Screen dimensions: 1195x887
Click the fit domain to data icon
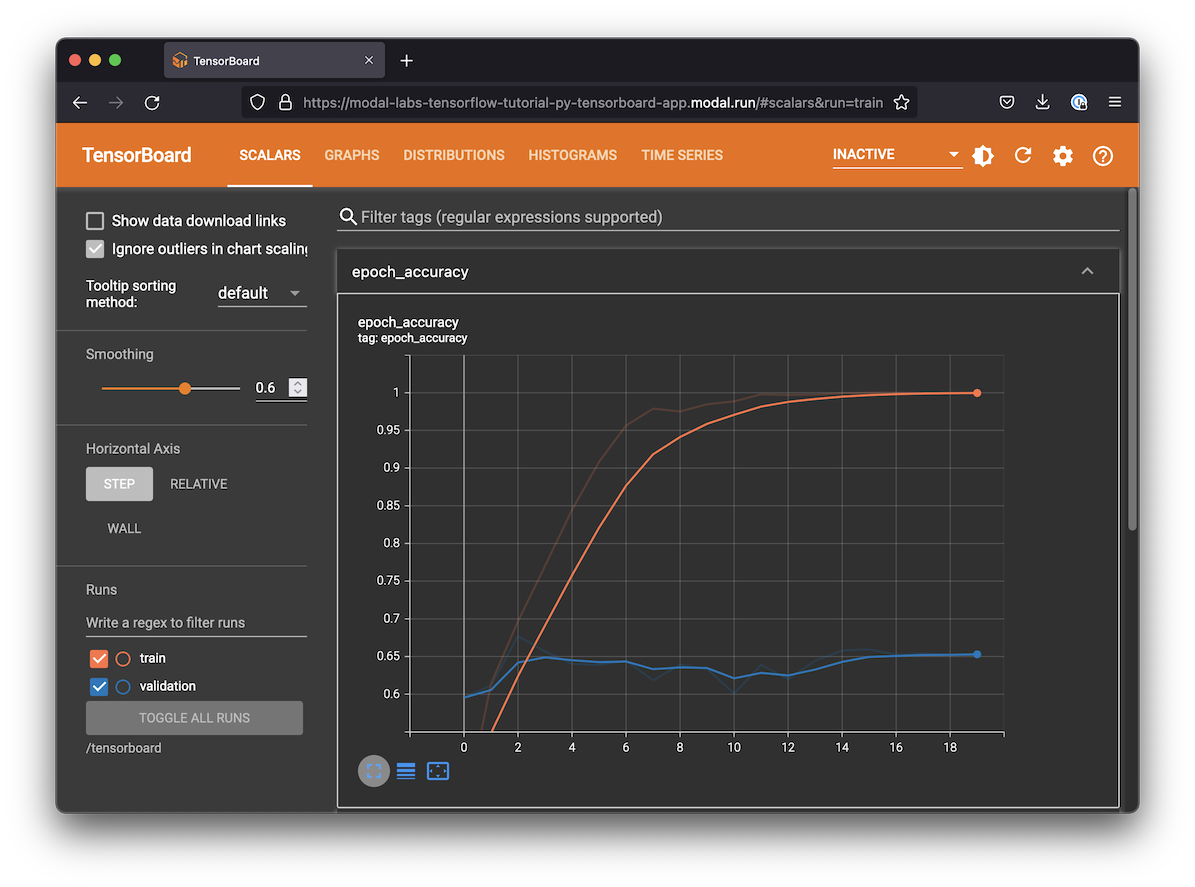click(x=438, y=771)
